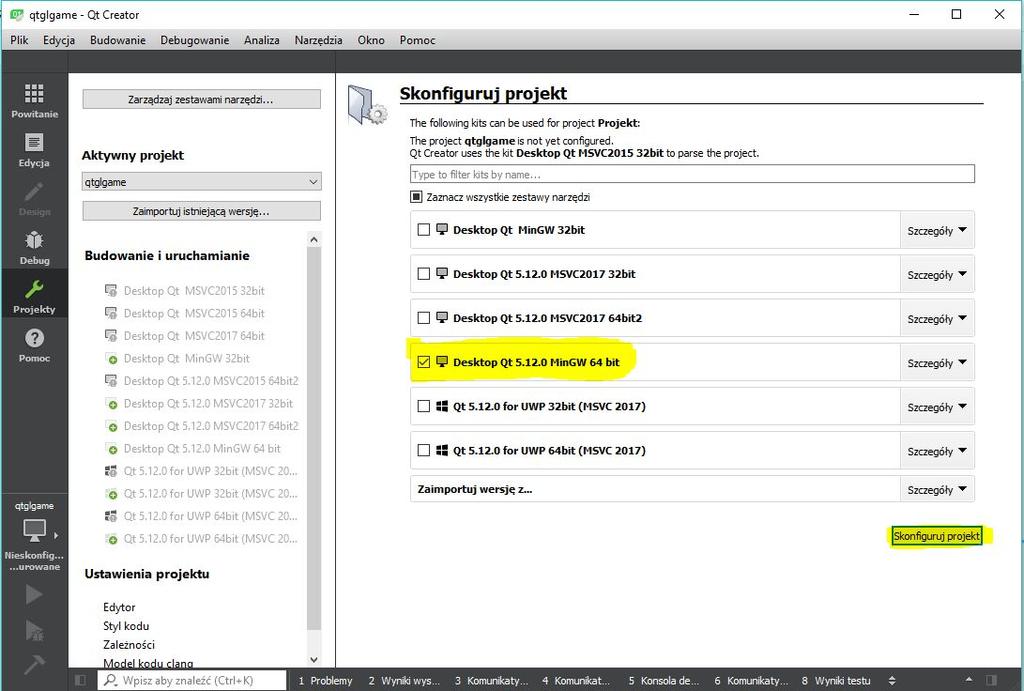Uncheck Desktop Qt 5.12.0 MinGW 64 bit kit

coord(424,362)
